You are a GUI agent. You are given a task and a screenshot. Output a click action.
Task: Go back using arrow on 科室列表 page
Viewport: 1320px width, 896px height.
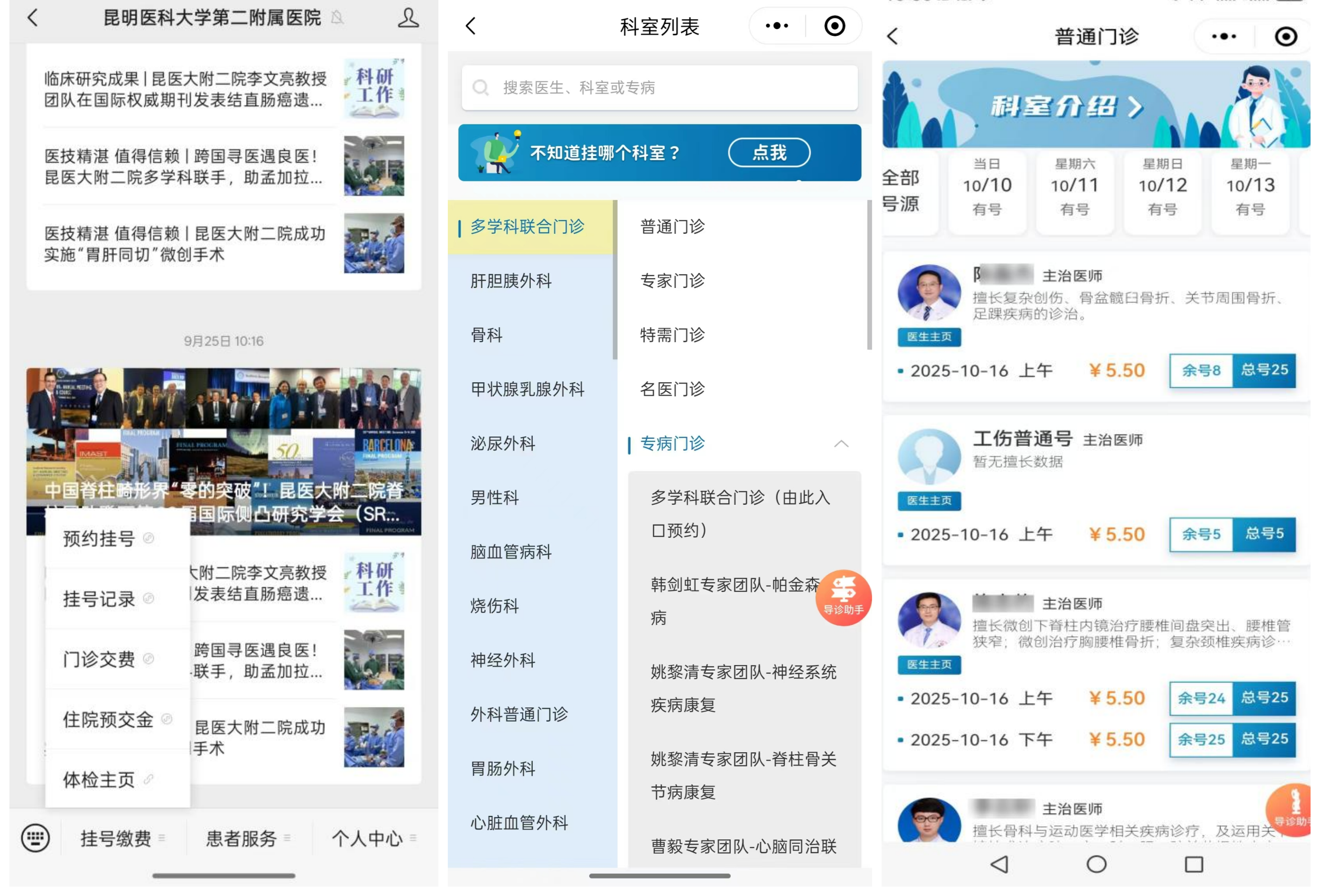[471, 26]
